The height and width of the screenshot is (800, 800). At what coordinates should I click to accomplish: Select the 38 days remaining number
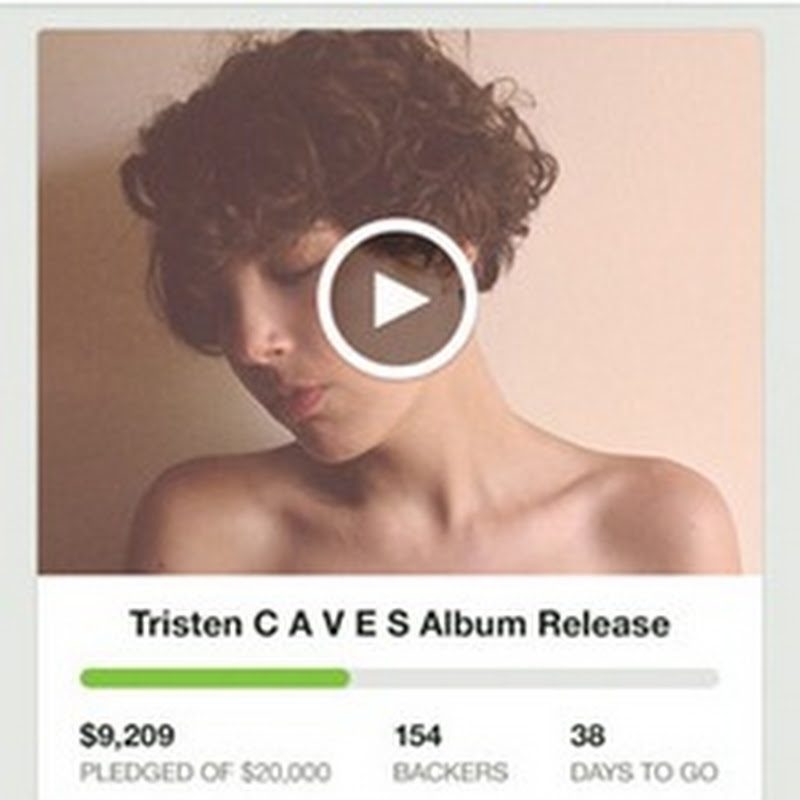tap(587, 736)
